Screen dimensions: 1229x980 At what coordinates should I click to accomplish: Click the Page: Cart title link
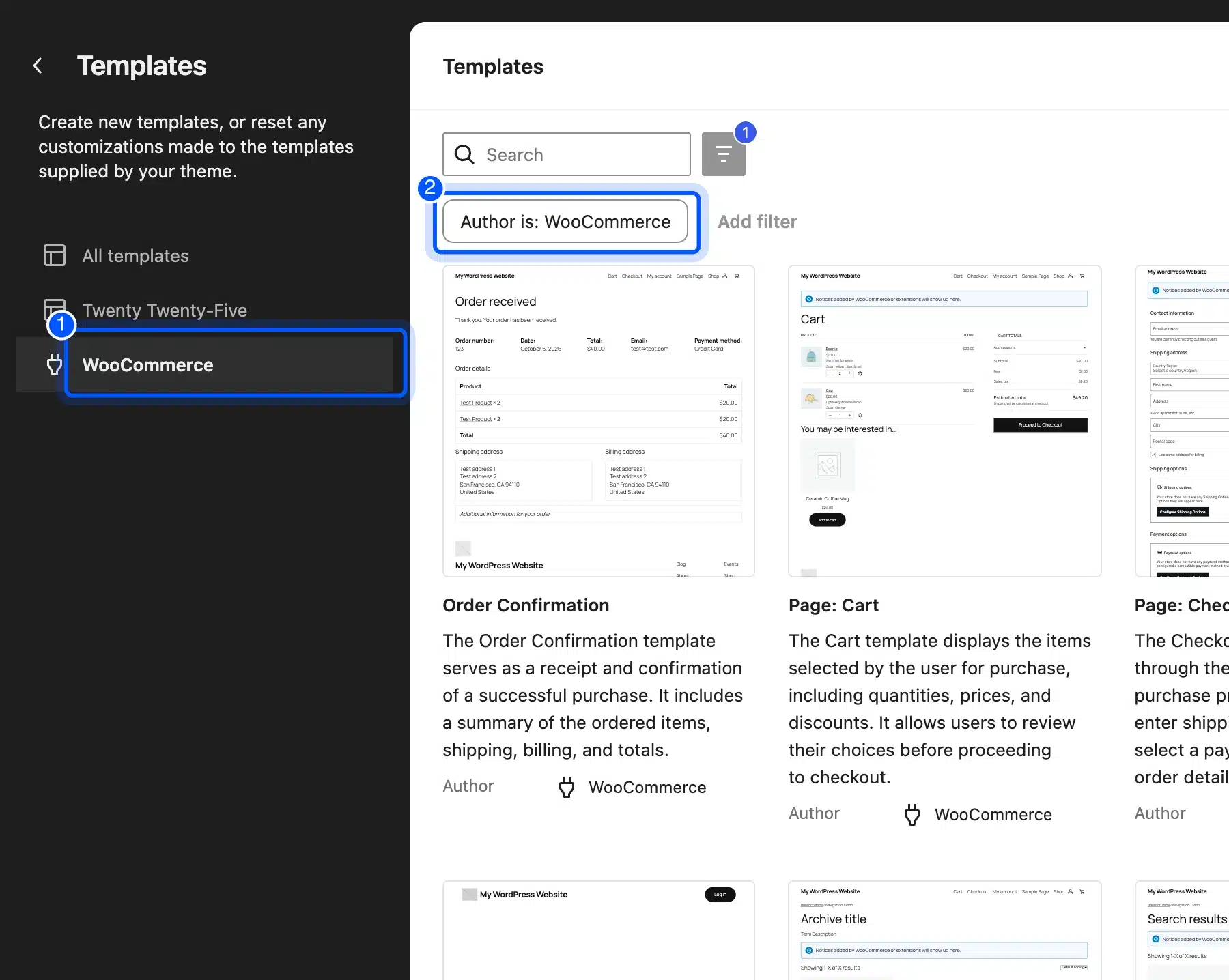pos(834,605)
